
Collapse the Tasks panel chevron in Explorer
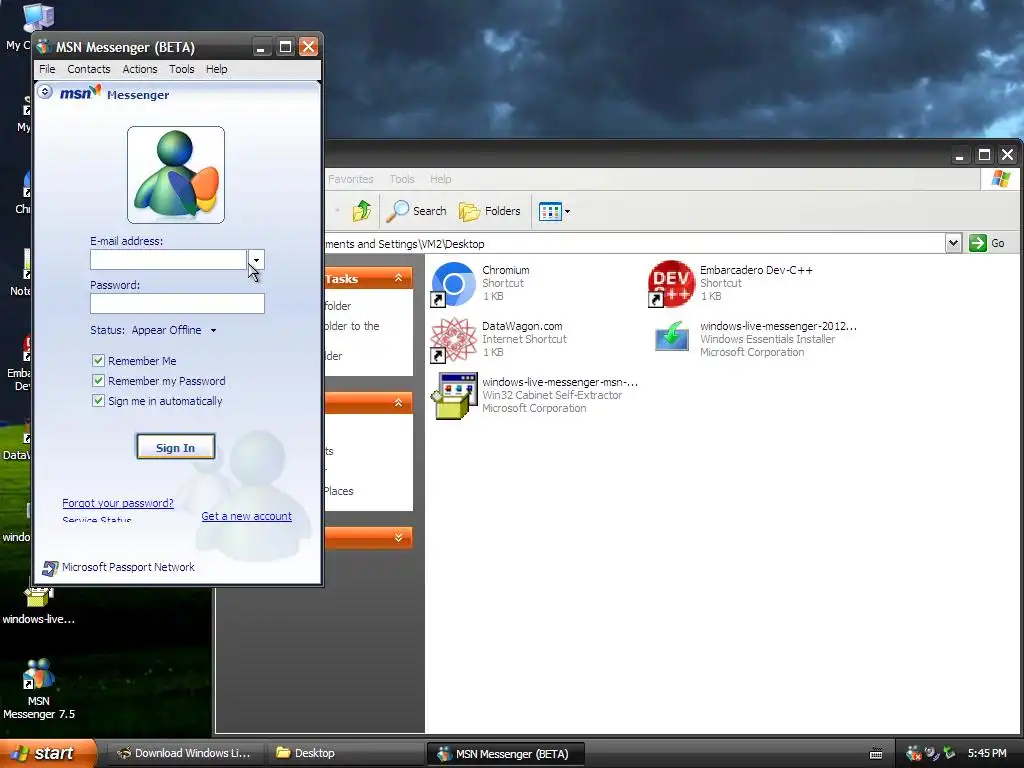398,278
